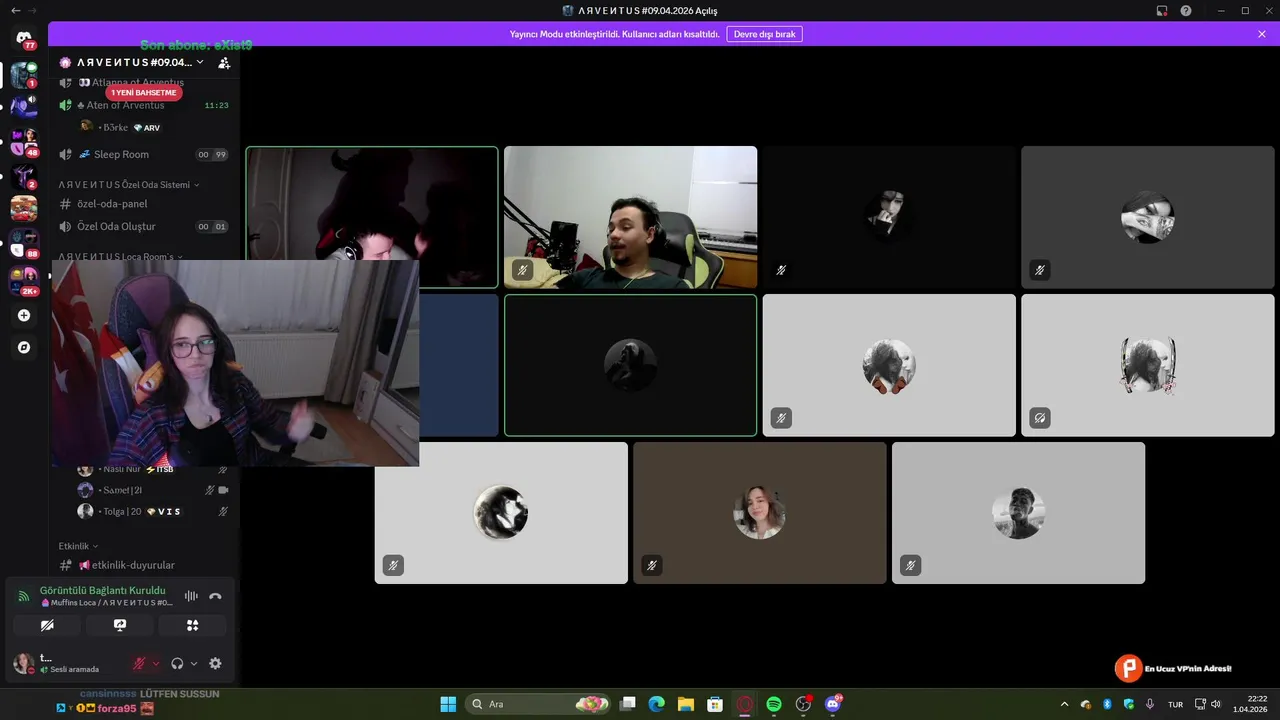This screenshot has width=1280, height=720.
Task: Open User Settings gear
Action: coord(215,663)
